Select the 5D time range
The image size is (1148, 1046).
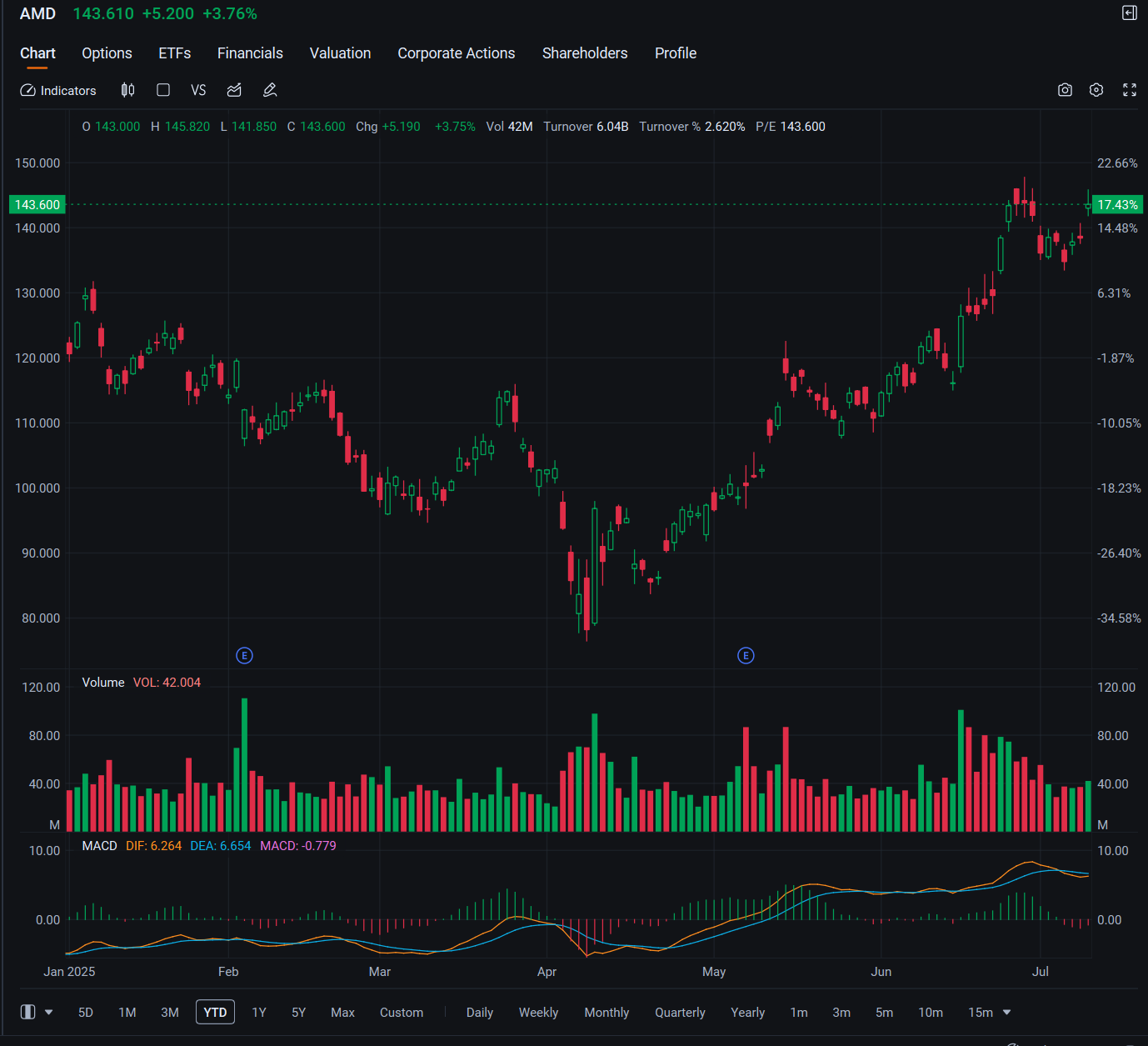coord(86,1012)
